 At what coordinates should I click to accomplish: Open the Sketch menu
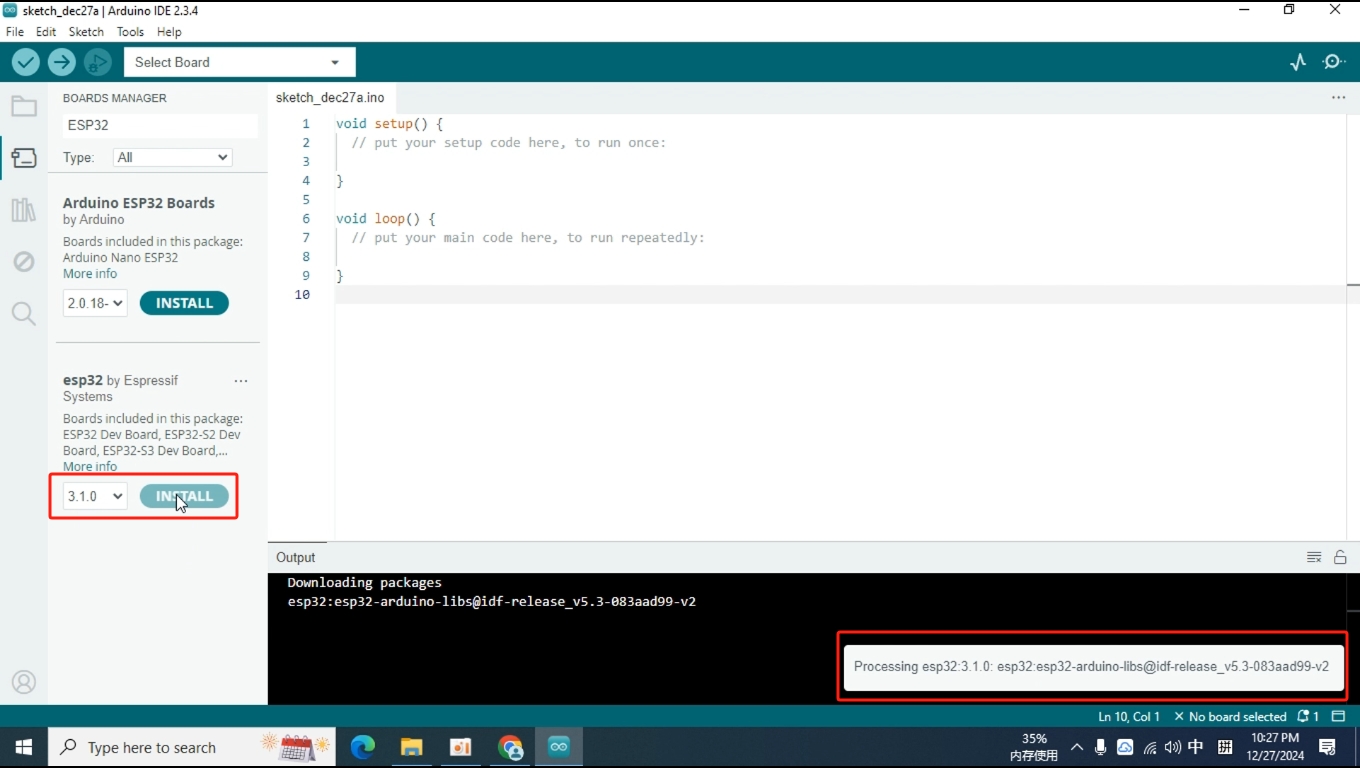[x=86, y=32]
